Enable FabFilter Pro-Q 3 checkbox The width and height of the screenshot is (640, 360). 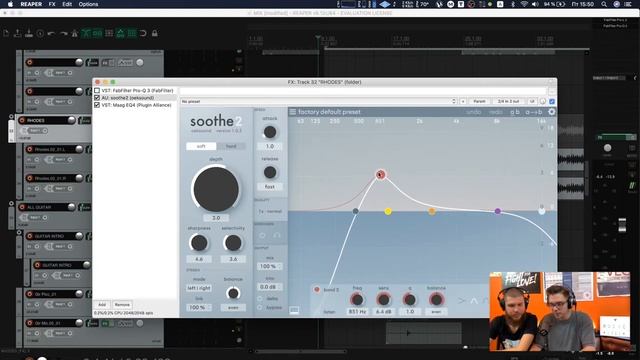(97, 90)
